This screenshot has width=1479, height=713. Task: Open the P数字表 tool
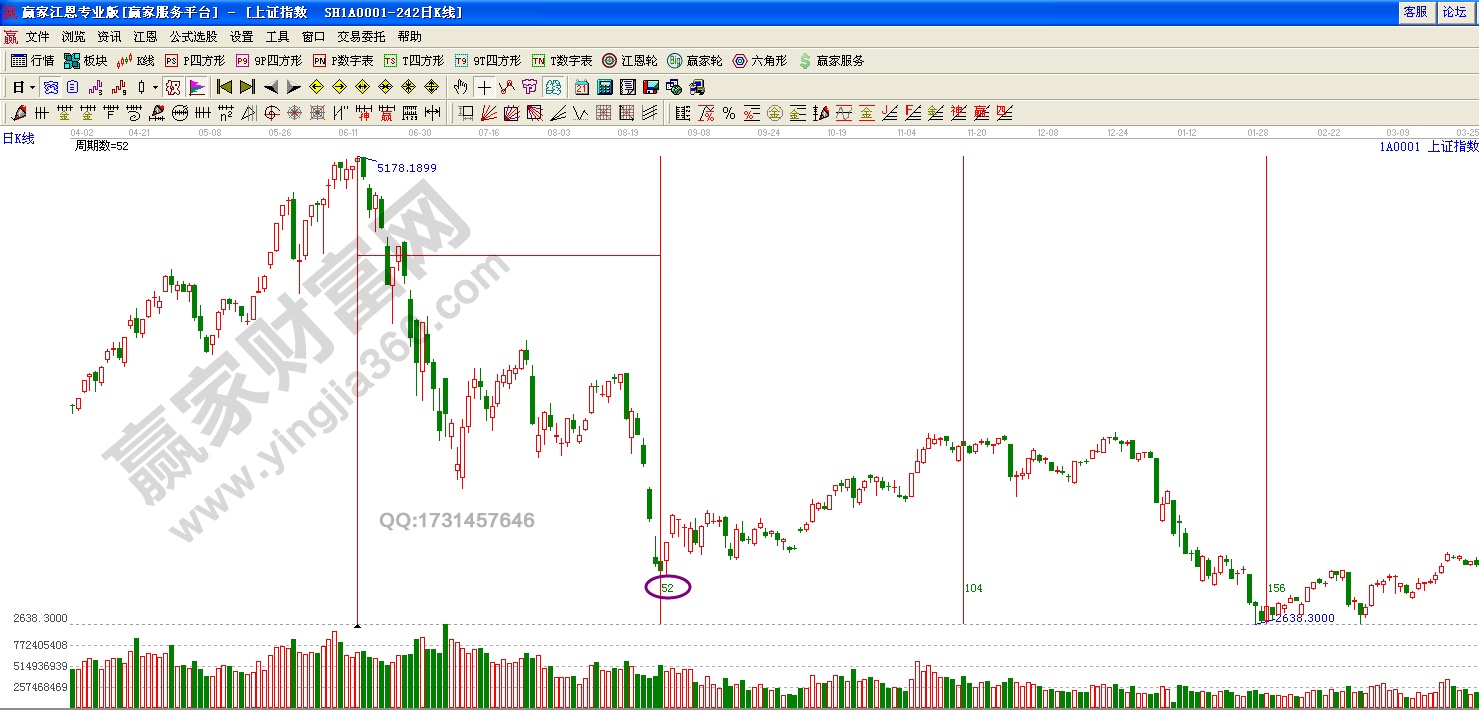343,61
